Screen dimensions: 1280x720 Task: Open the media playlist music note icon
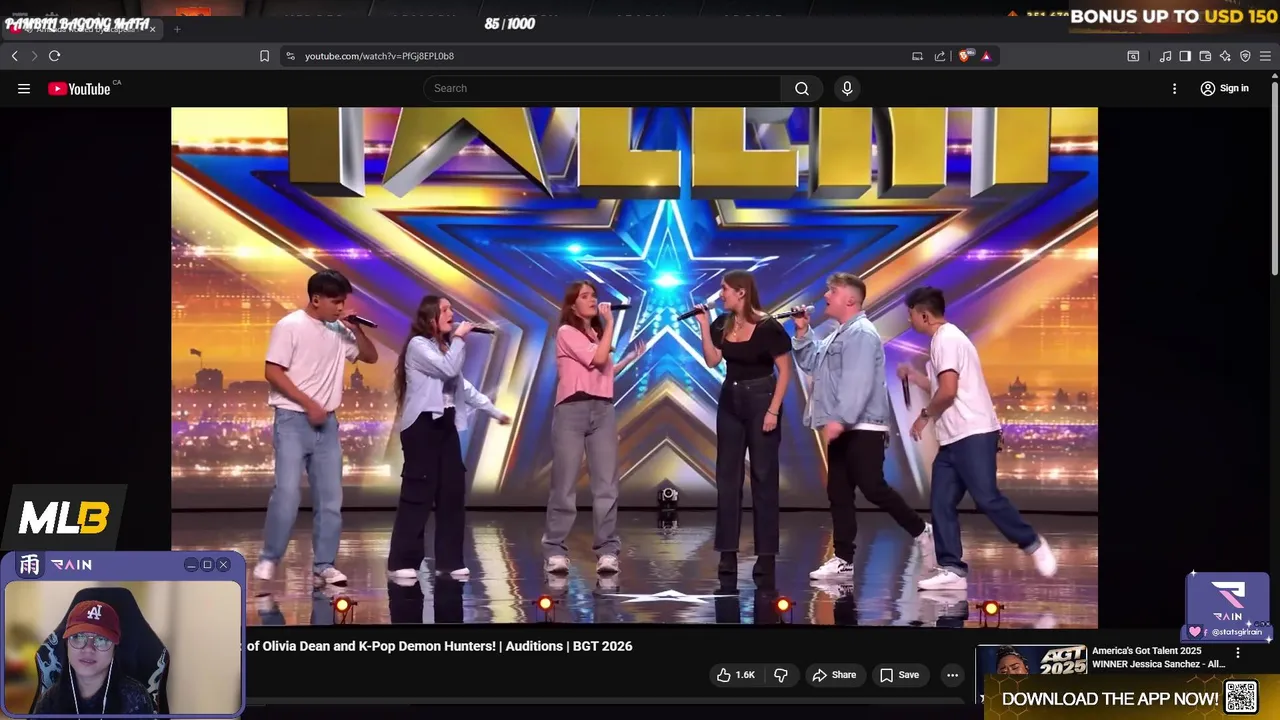(1165, 56)
